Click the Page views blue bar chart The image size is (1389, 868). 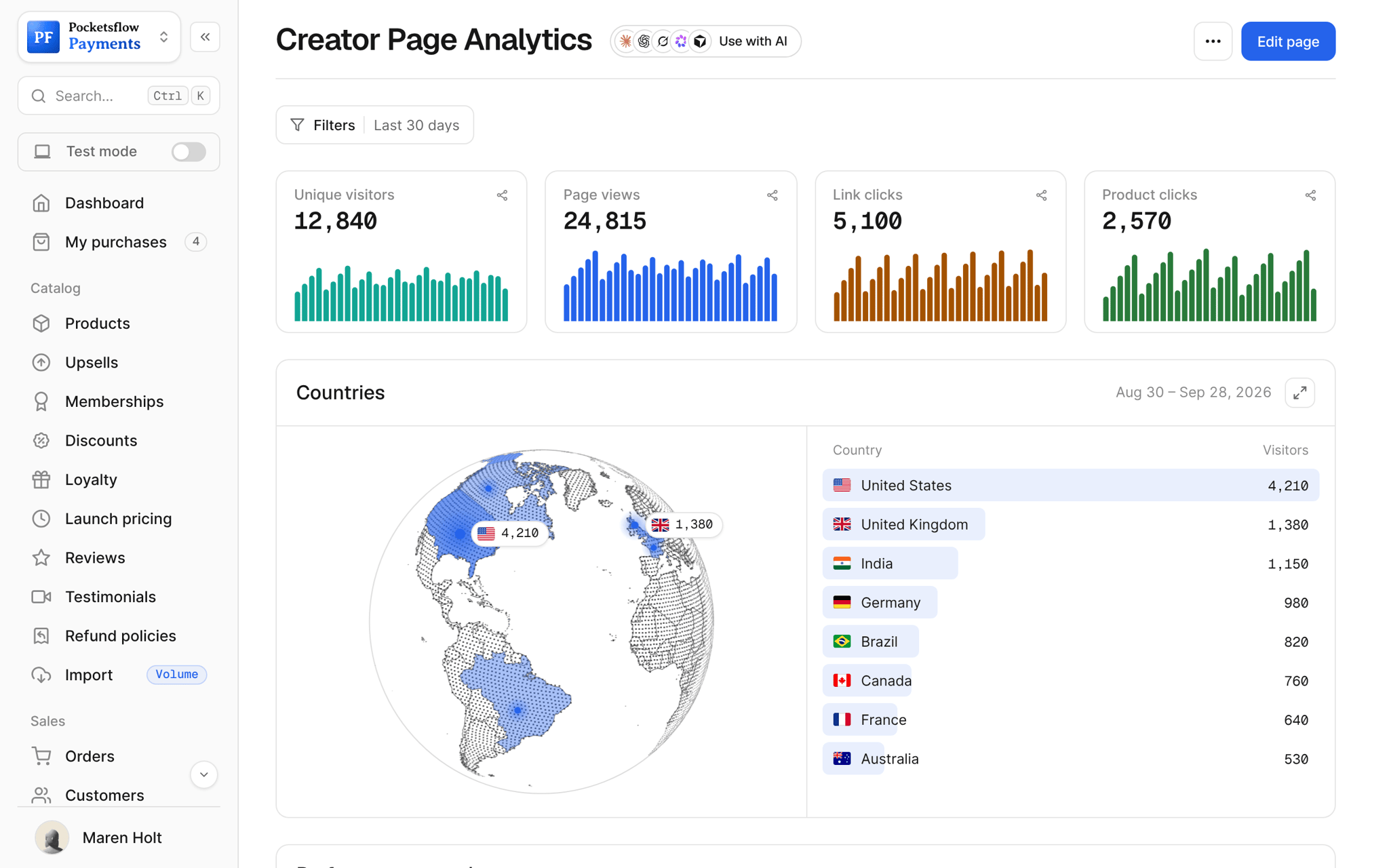click(x=670, y=285)
